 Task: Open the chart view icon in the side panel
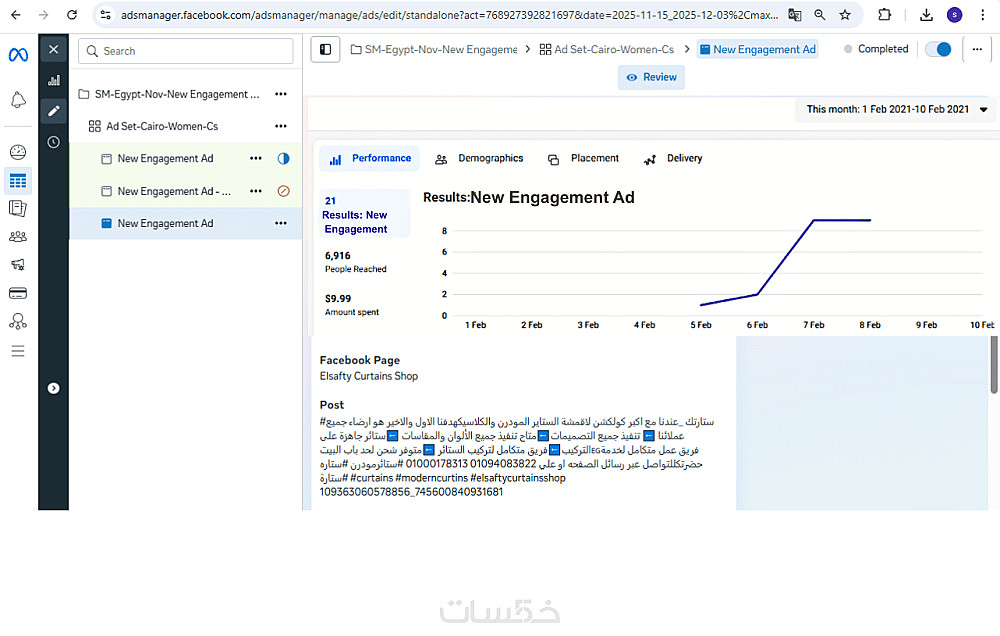click(54, 80)
